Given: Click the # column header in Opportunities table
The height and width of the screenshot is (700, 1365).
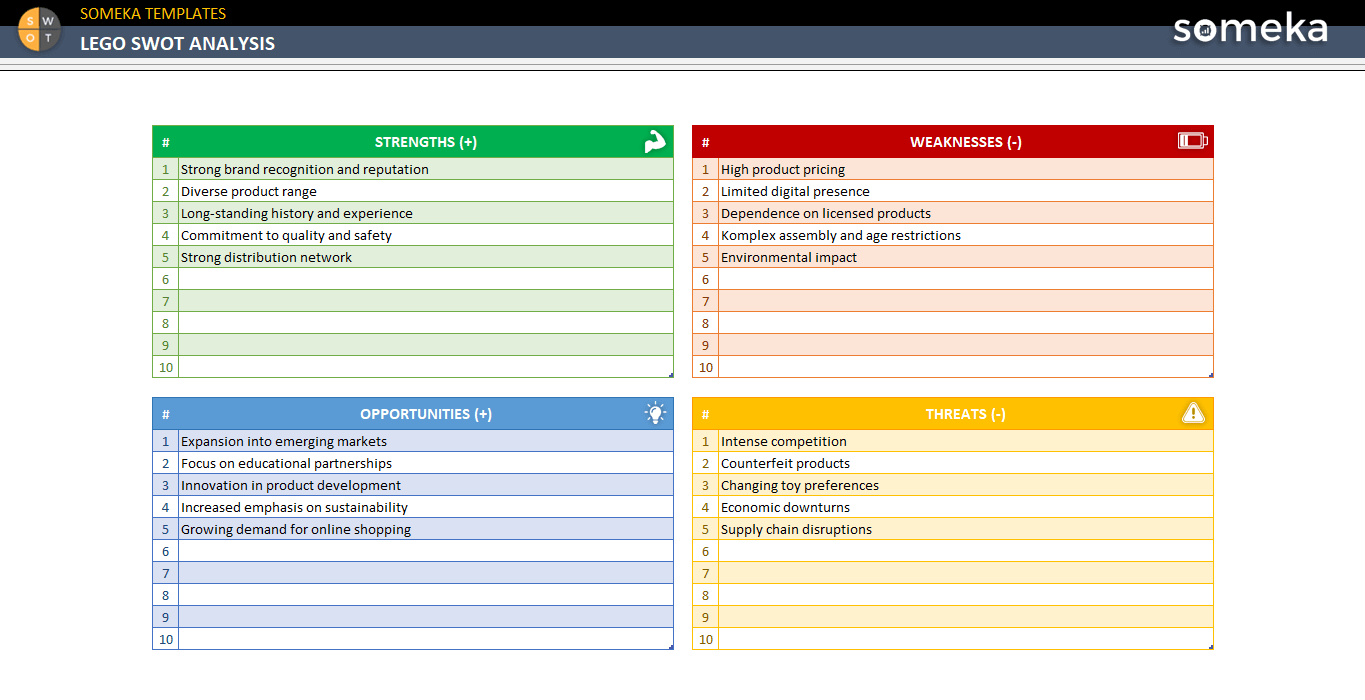Looking at the screenshot, I should 166,414.
